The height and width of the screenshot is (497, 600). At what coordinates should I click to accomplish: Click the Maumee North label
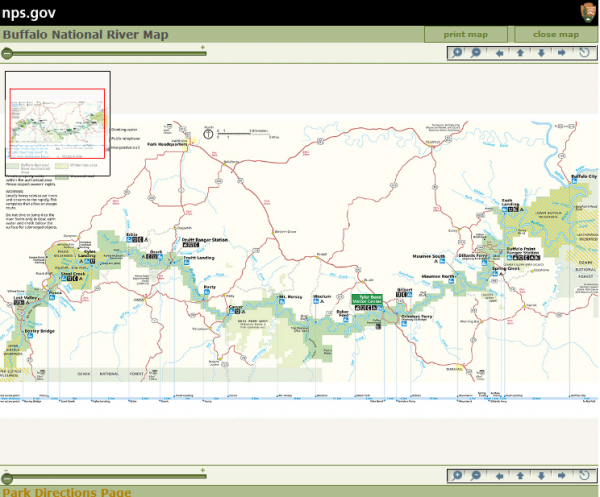[x=438, y=276]
